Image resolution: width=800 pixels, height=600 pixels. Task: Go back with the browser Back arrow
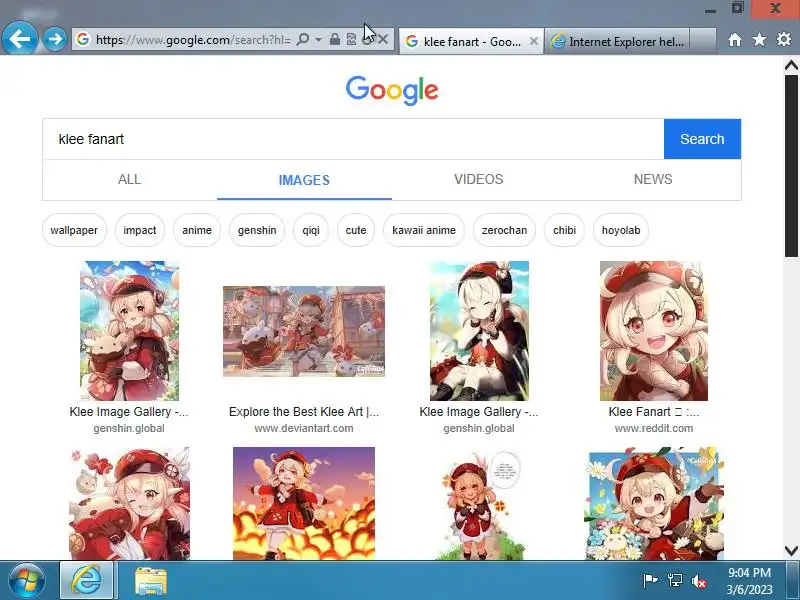pyautogui.click(x=19, y=38)
